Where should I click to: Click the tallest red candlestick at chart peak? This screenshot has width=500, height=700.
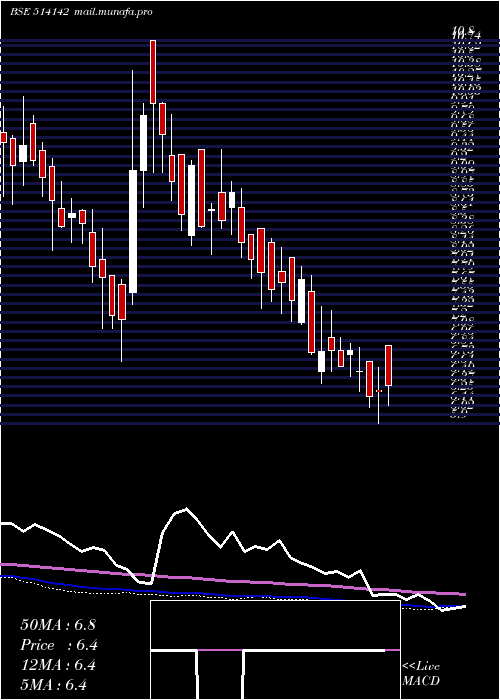pos(153,72)
